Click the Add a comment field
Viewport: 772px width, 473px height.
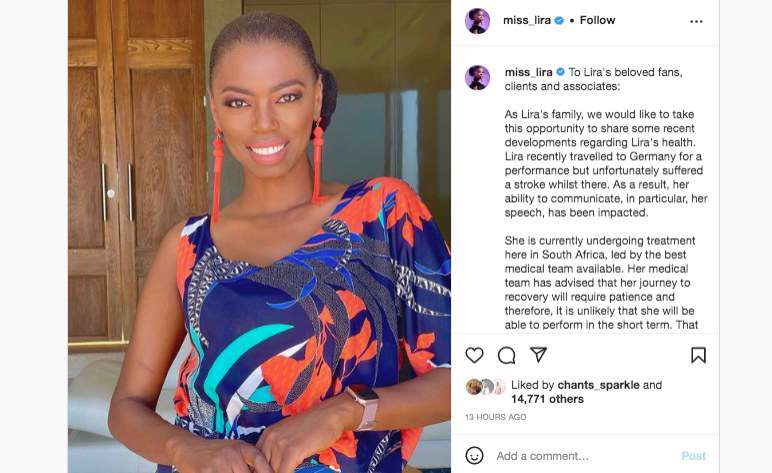pos(583,456)
